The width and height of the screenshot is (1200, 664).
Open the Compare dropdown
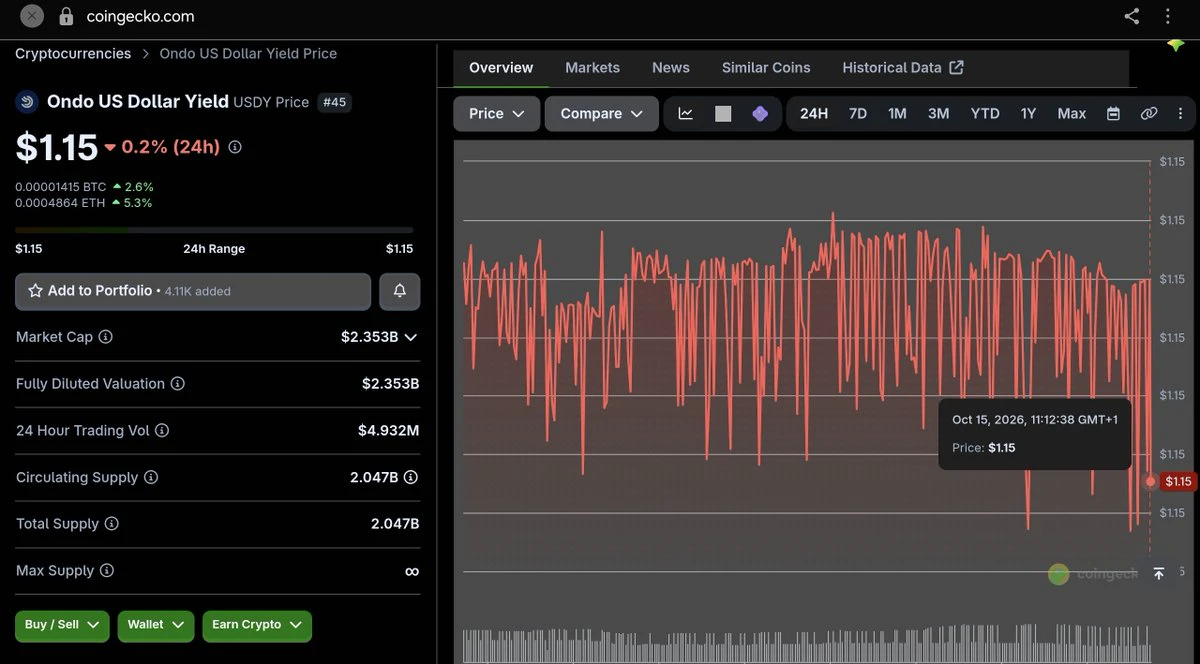pyautogui.click(x=602, y=114)
